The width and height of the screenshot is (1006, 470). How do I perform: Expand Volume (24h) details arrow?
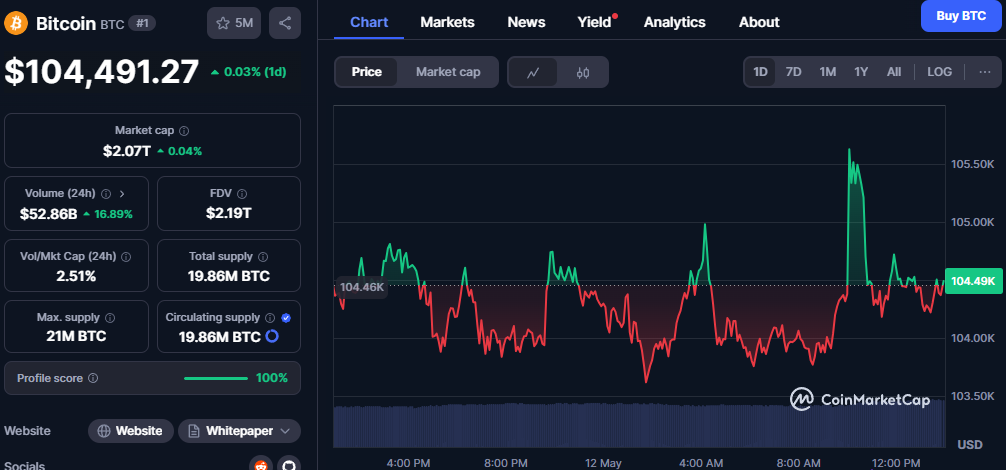tap(123, 194)
